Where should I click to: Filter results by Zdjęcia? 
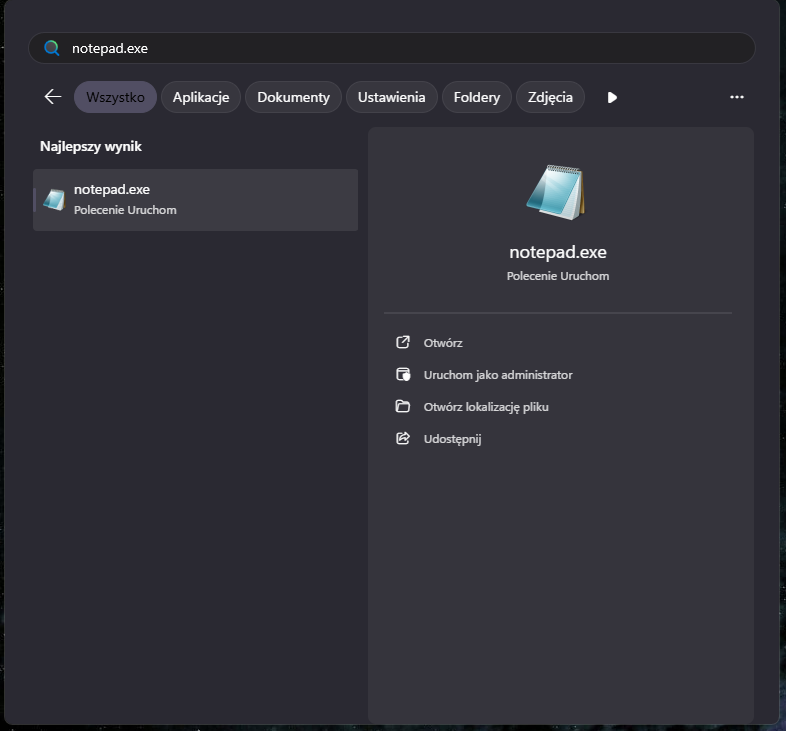tap(550, 97)
